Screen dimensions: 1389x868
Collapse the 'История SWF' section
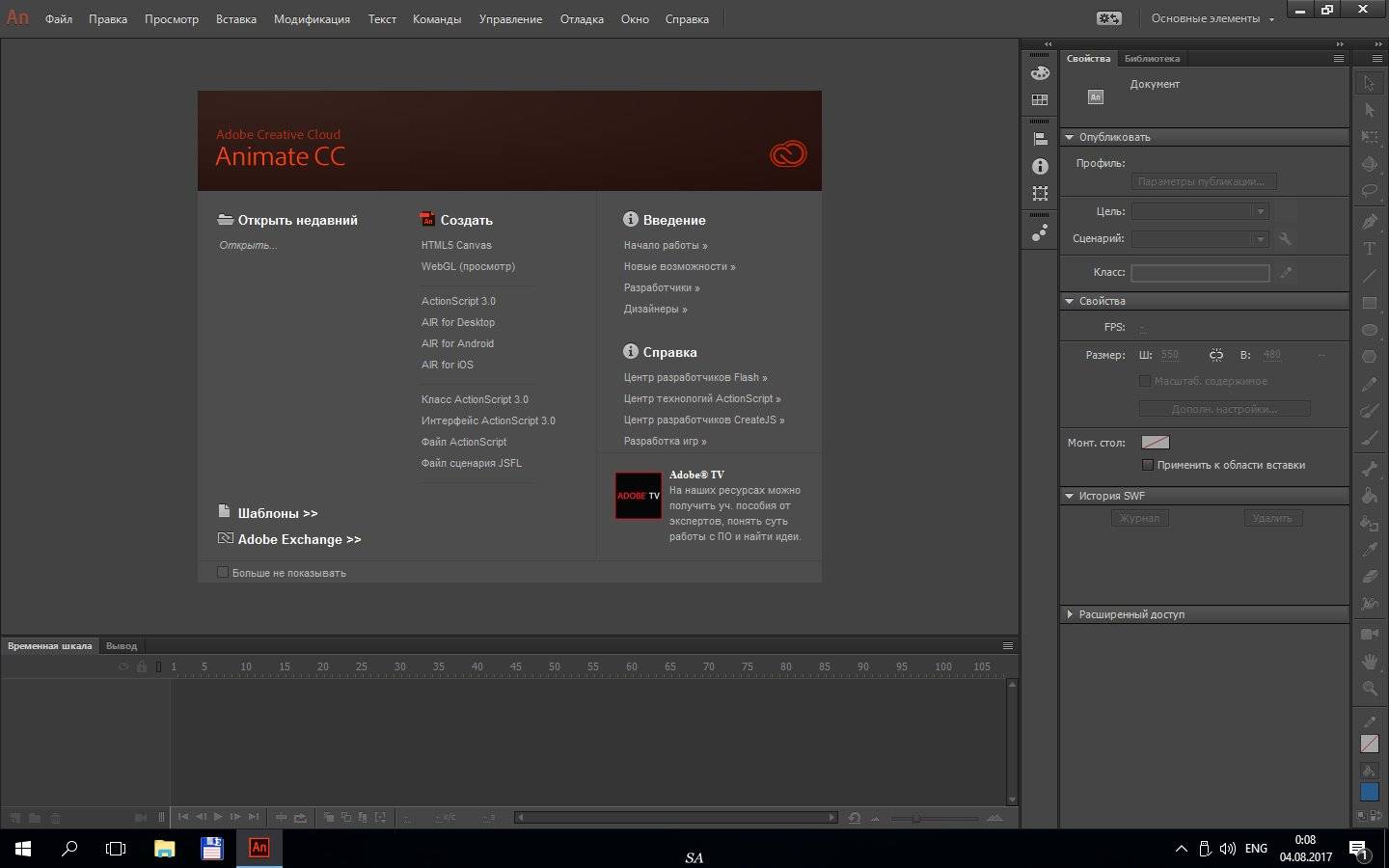pyautogui.click(x=1069, y=496)
